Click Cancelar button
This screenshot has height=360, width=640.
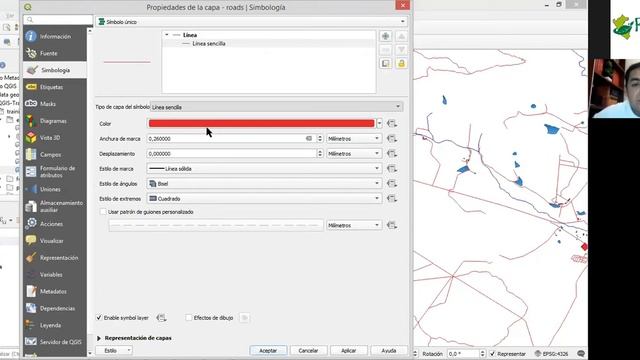tap(308, 350)
